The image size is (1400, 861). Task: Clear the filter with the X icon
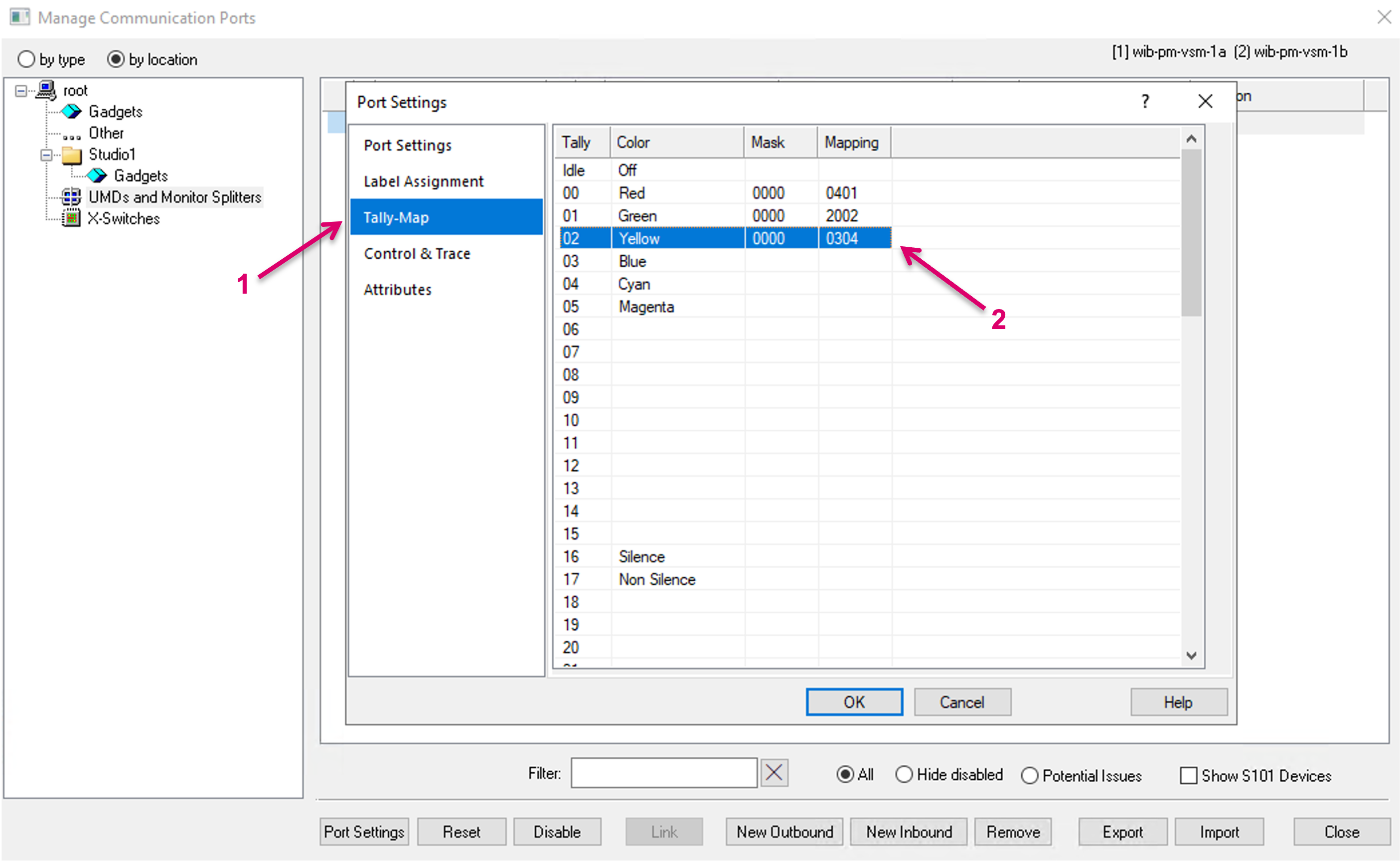[x=774, y=773]
